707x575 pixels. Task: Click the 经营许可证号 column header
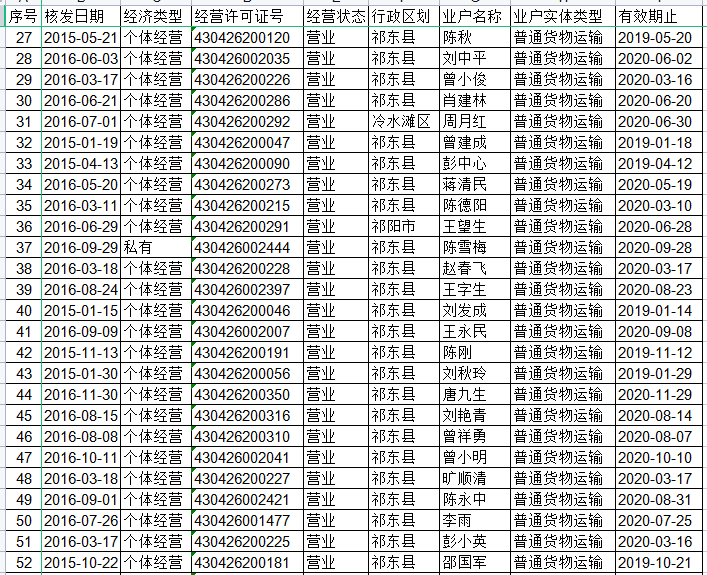point(243,17)
